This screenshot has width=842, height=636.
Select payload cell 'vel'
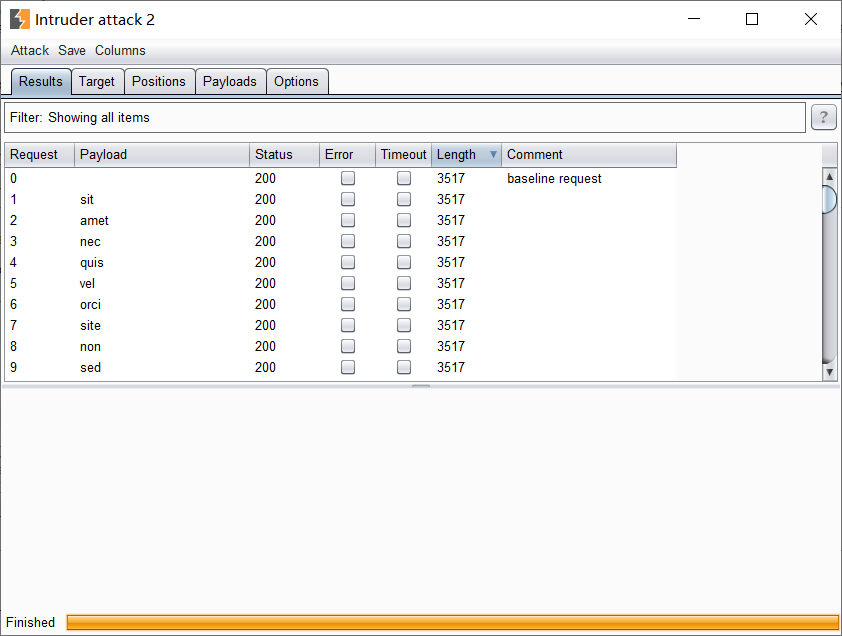click(x=162, y=283)
